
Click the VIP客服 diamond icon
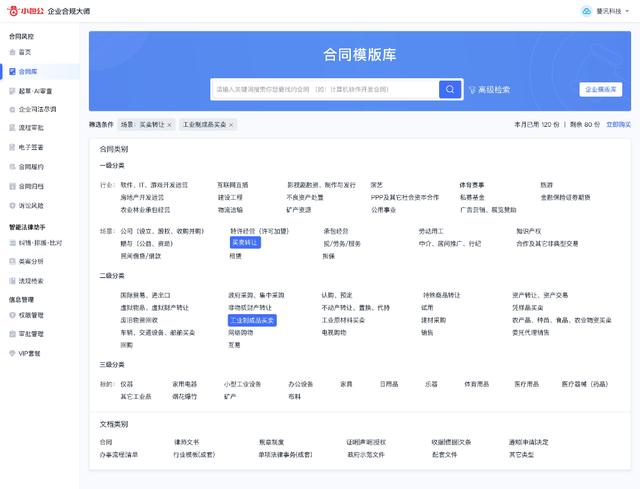click(x=12, y=353)
